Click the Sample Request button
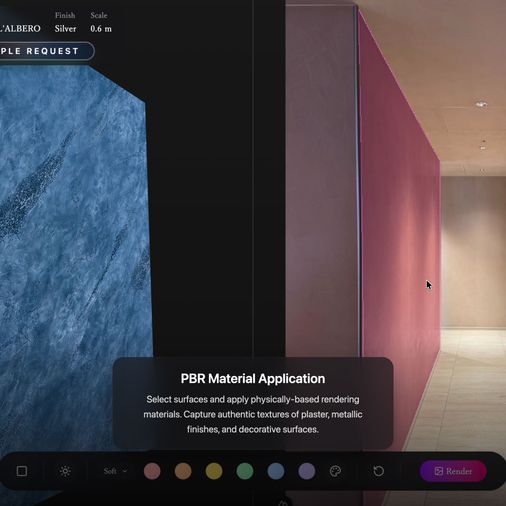Viewport: 506px width, 506px height. click(47, 51)
